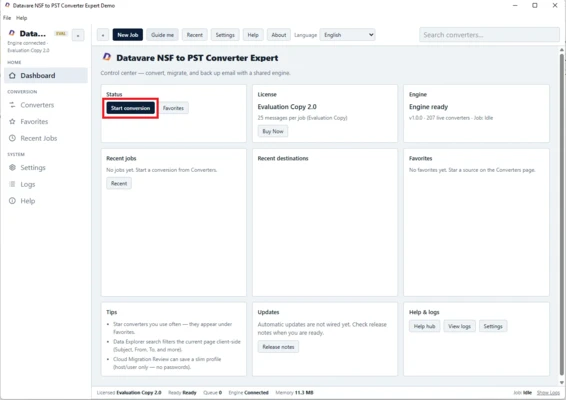This screenshot has height=400, width=566.
Task: Open Settings from the top toolbar
Action: pos(225,35)
